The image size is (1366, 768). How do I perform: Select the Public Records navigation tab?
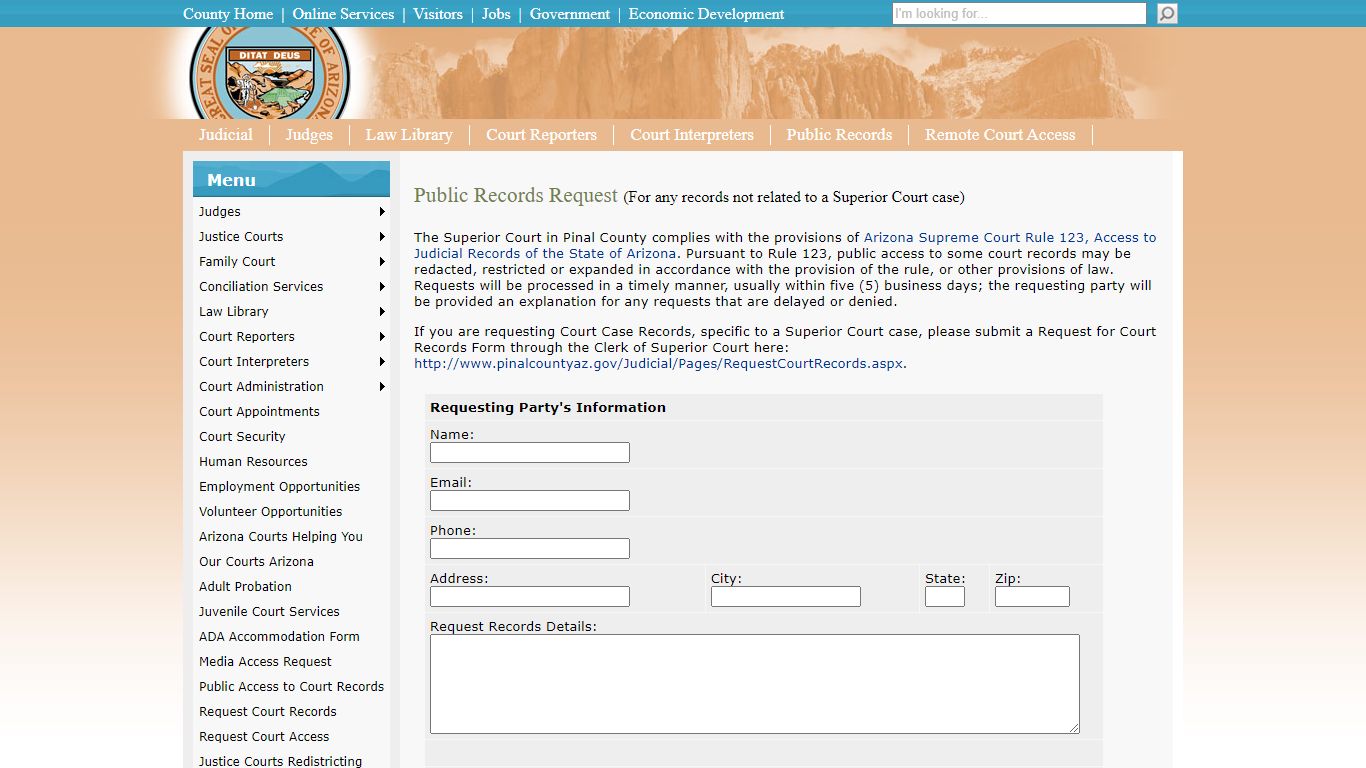coord(839,135)
